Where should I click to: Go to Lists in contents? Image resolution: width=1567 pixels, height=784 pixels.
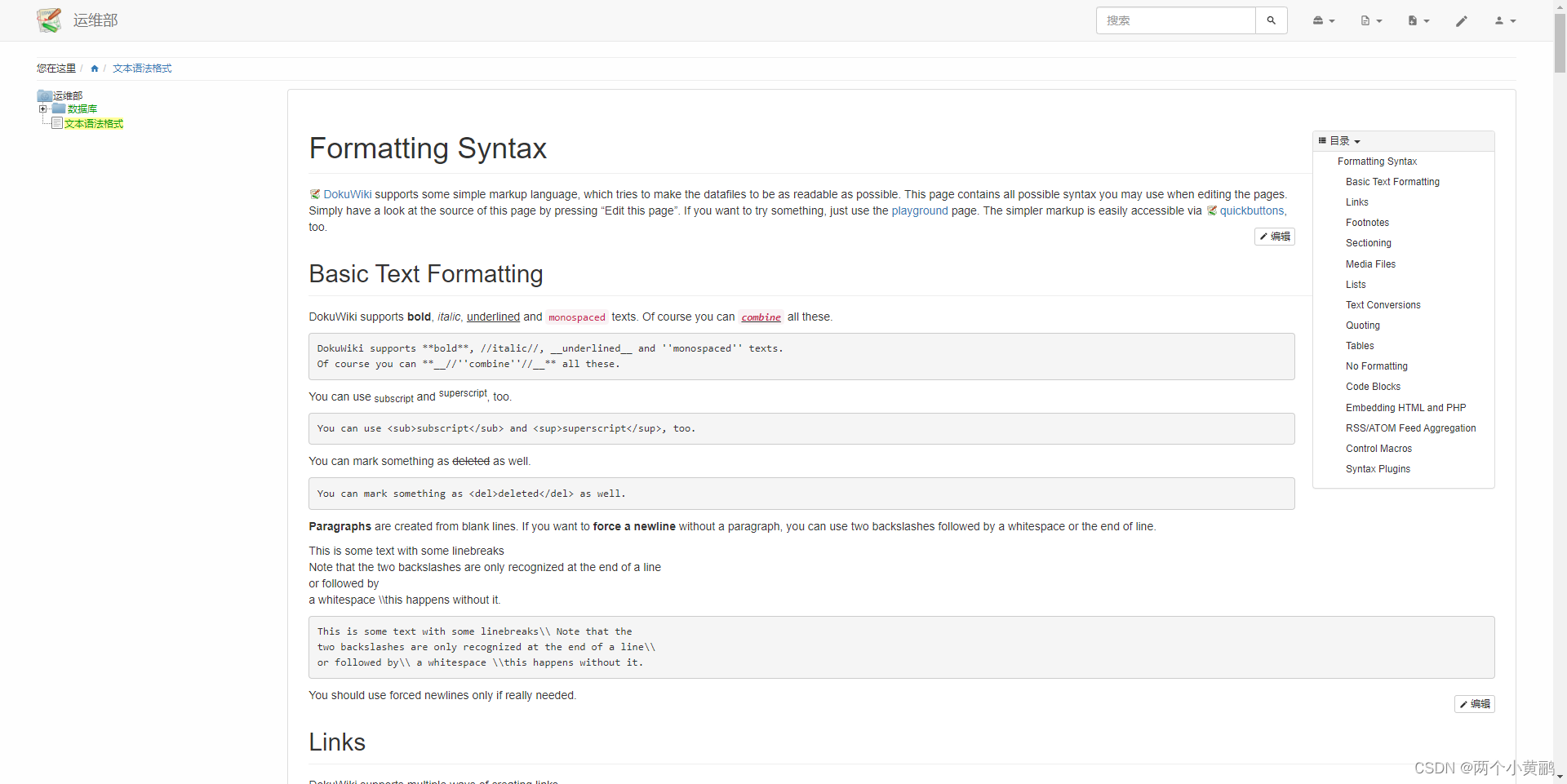pyautogui.click(x=1356, y=285)
